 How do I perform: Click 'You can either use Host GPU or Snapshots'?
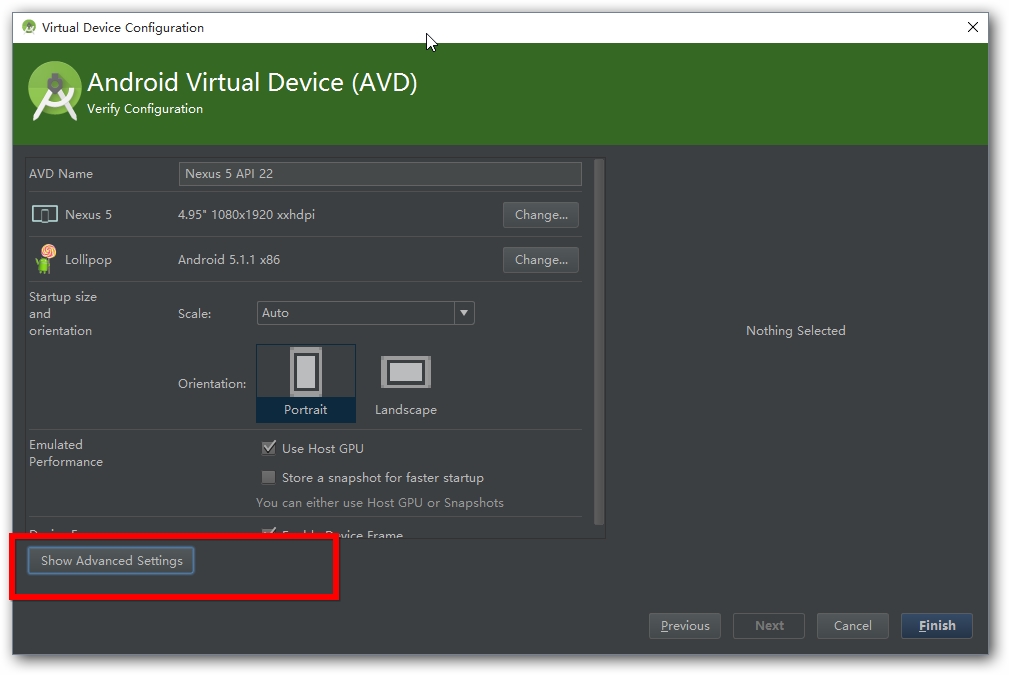pos(380,503)
